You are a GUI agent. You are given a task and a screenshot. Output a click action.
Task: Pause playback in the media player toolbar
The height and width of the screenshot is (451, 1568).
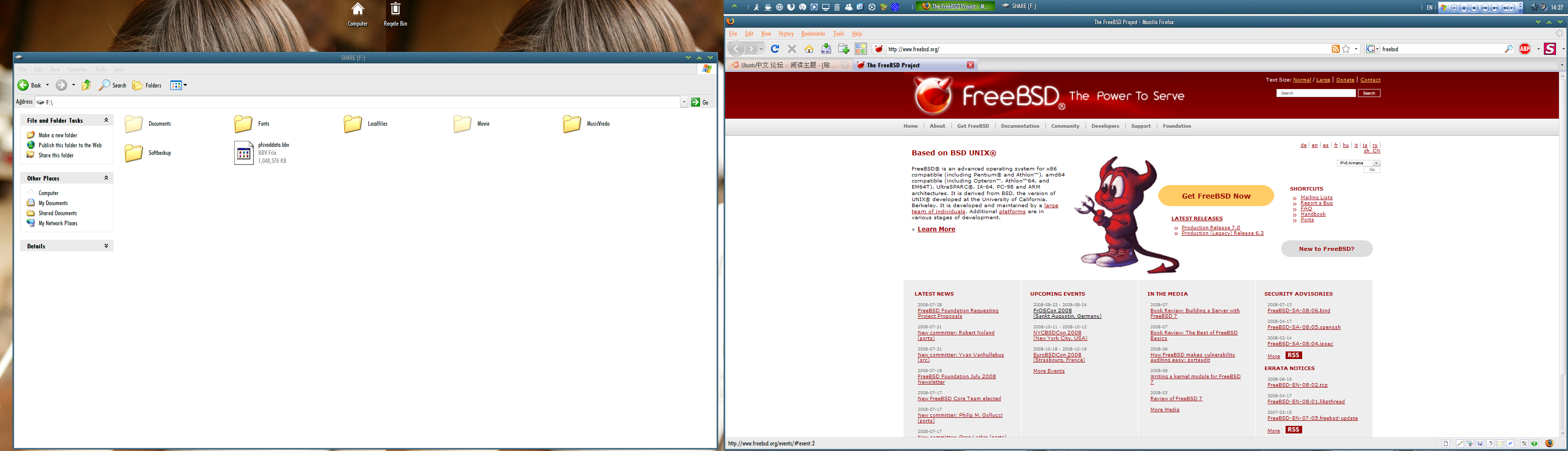tap(1464, 8)
